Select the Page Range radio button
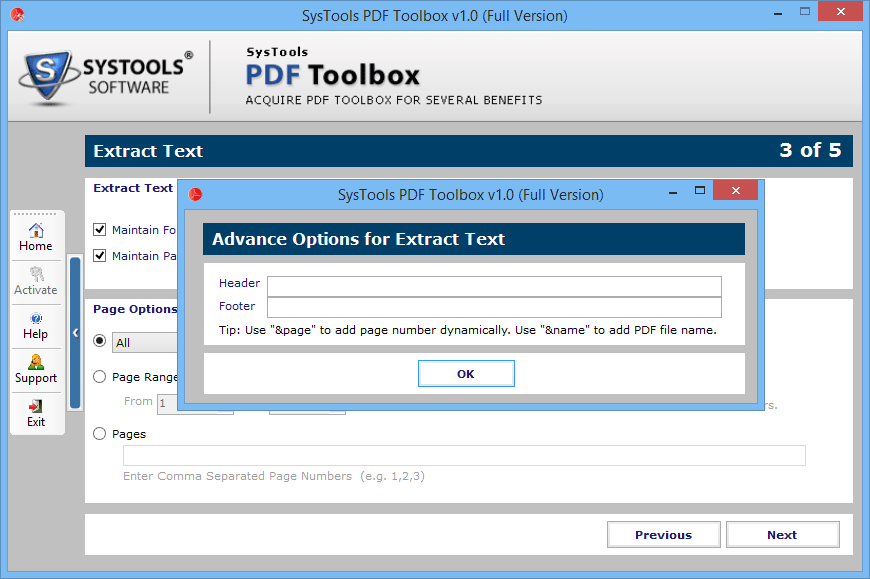 pyautogui.click(x=99, y=377)
